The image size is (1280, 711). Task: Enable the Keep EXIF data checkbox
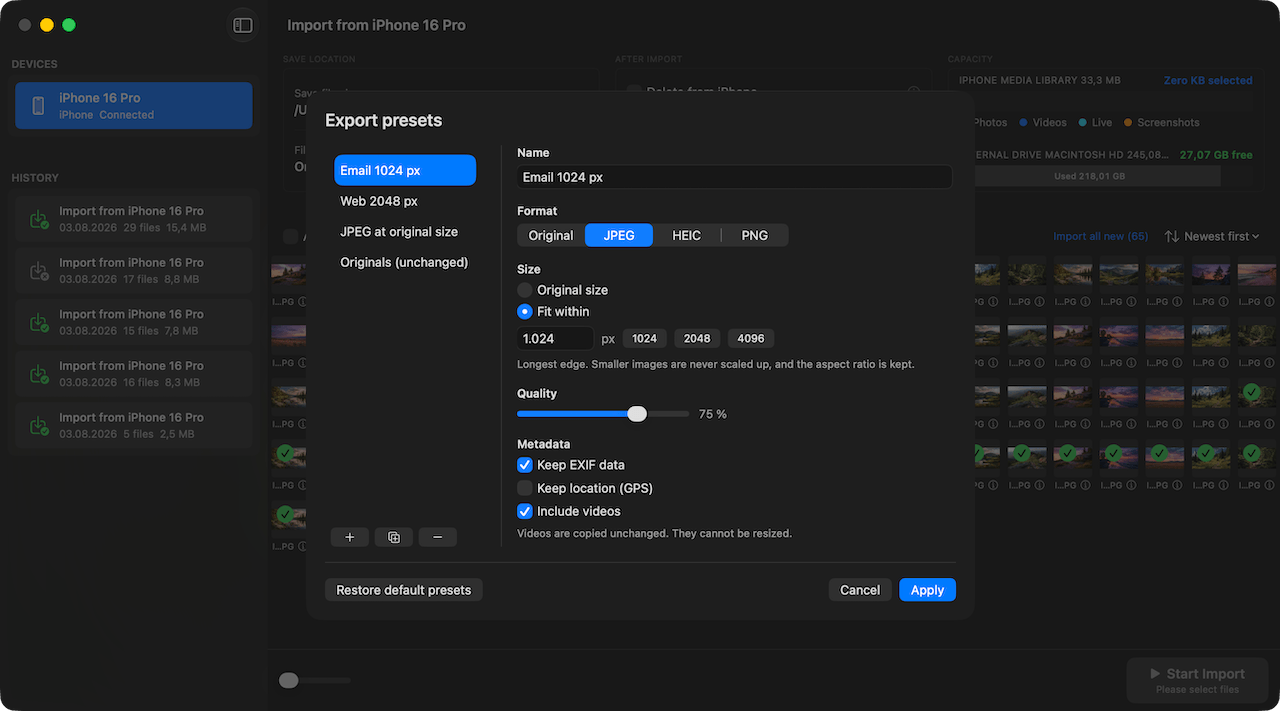point(524,465)
